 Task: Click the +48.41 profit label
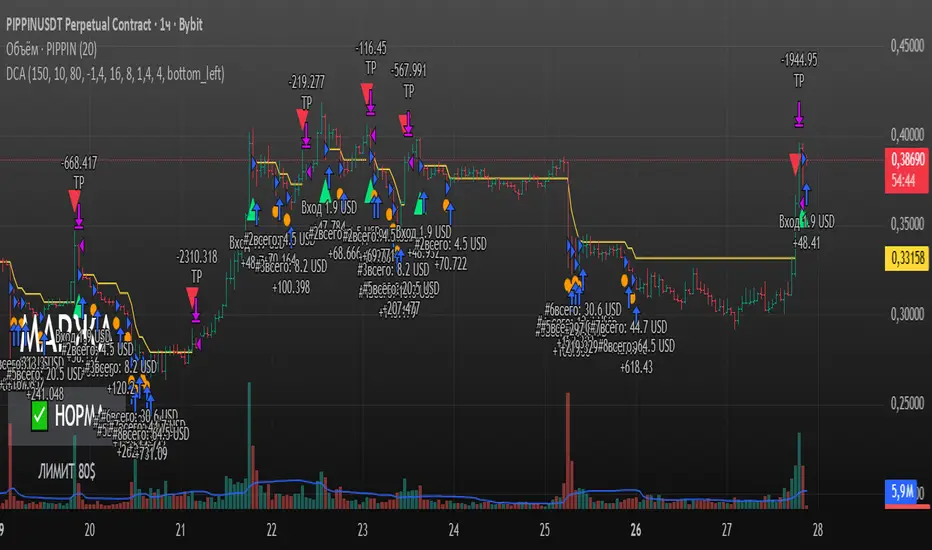click(x=807, y=243)
